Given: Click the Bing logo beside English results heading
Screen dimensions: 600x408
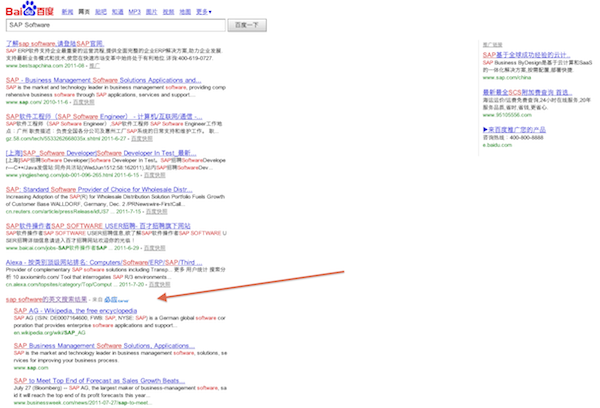Looking at the screenshot, I should pos(116,300).
